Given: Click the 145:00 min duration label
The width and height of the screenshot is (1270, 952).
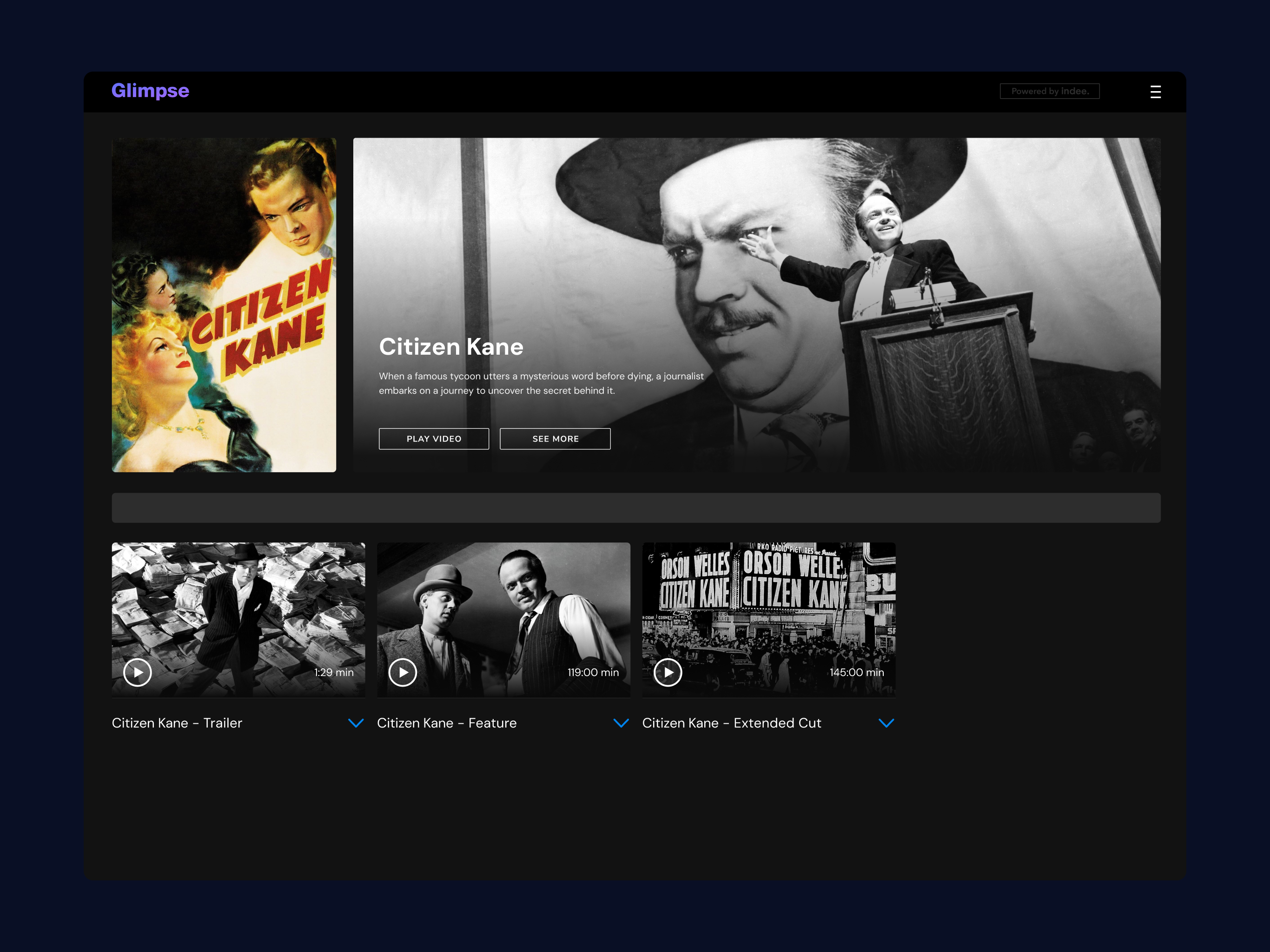Looking at the screenshot, I should pos(857,672).
